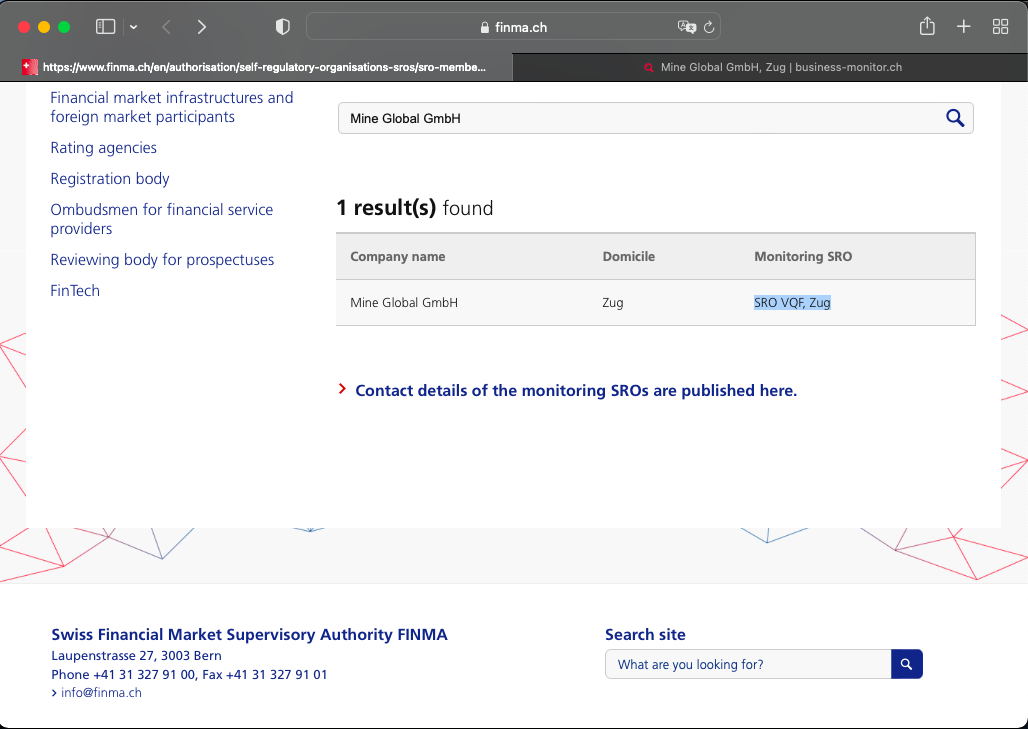Viewport: 1028px width, 729px height.
Task: Click the Company name column header
Action: pyautogui.click(x=398, y=256)
